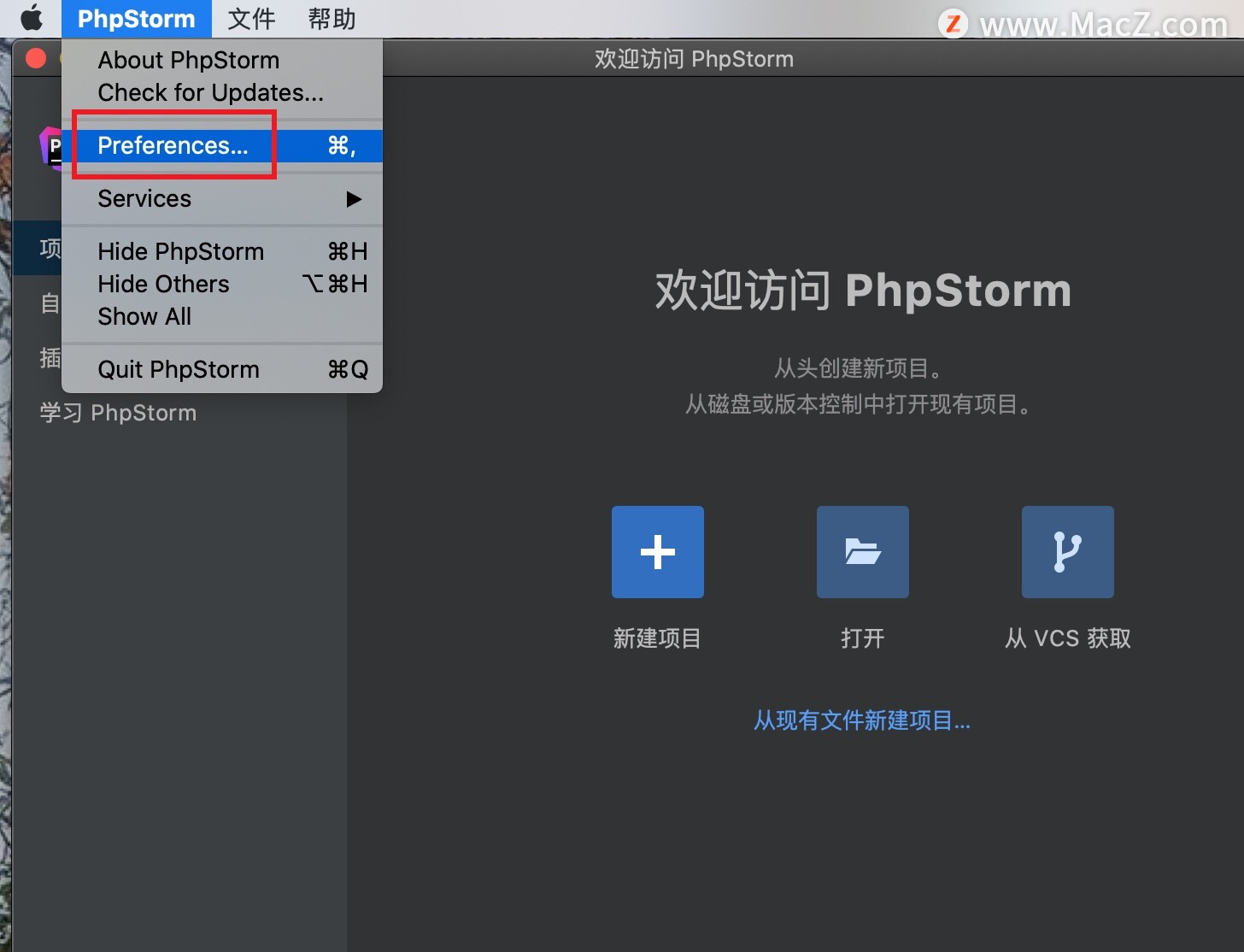The image size is (1244, 952).
Task: Open Preferences... from the menu
Action: [222, 145]
